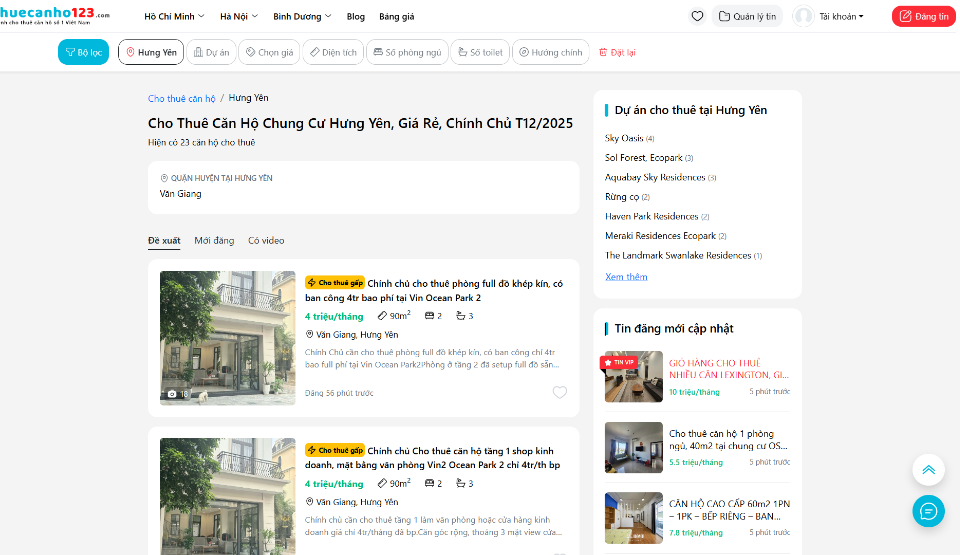Image resolution: width=960 pixels, height=555 pixels.
Task: Open thumbnail of the tầng 1 shop listing
Action: click(x=227, y=496)
